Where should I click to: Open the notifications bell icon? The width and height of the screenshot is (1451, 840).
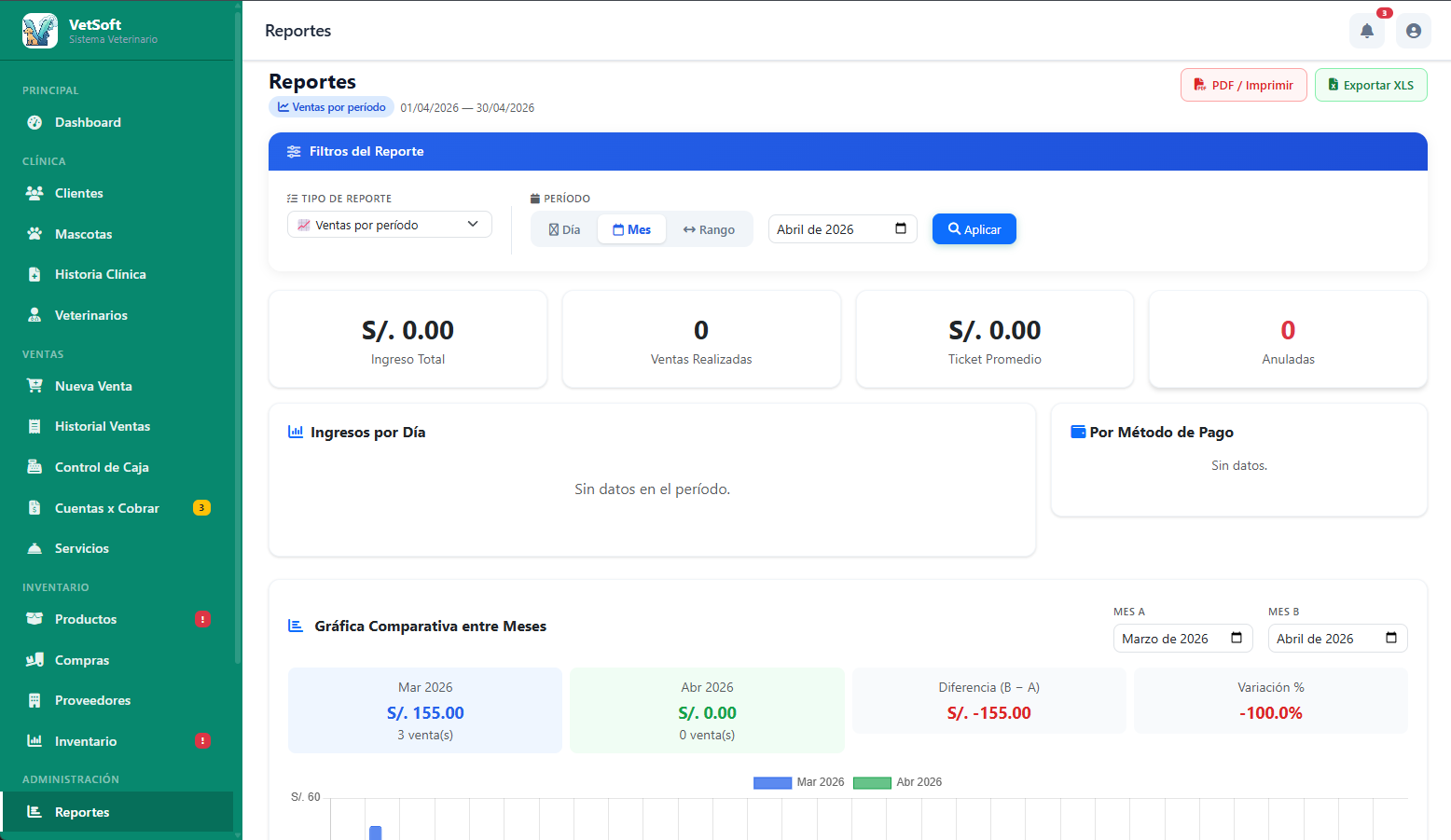point(1366,31)
